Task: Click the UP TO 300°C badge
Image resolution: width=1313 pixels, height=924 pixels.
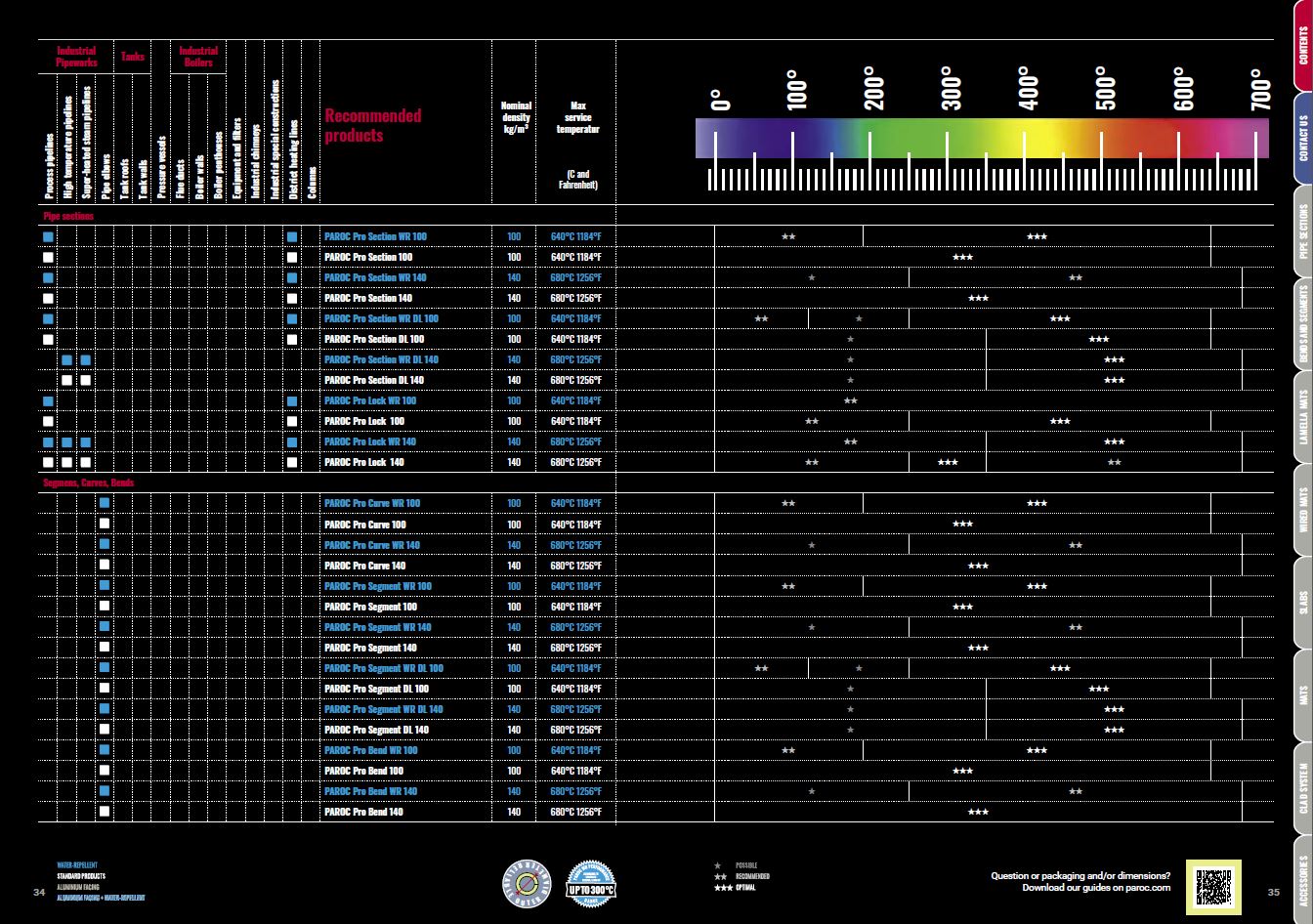Action: coord(590,882)
